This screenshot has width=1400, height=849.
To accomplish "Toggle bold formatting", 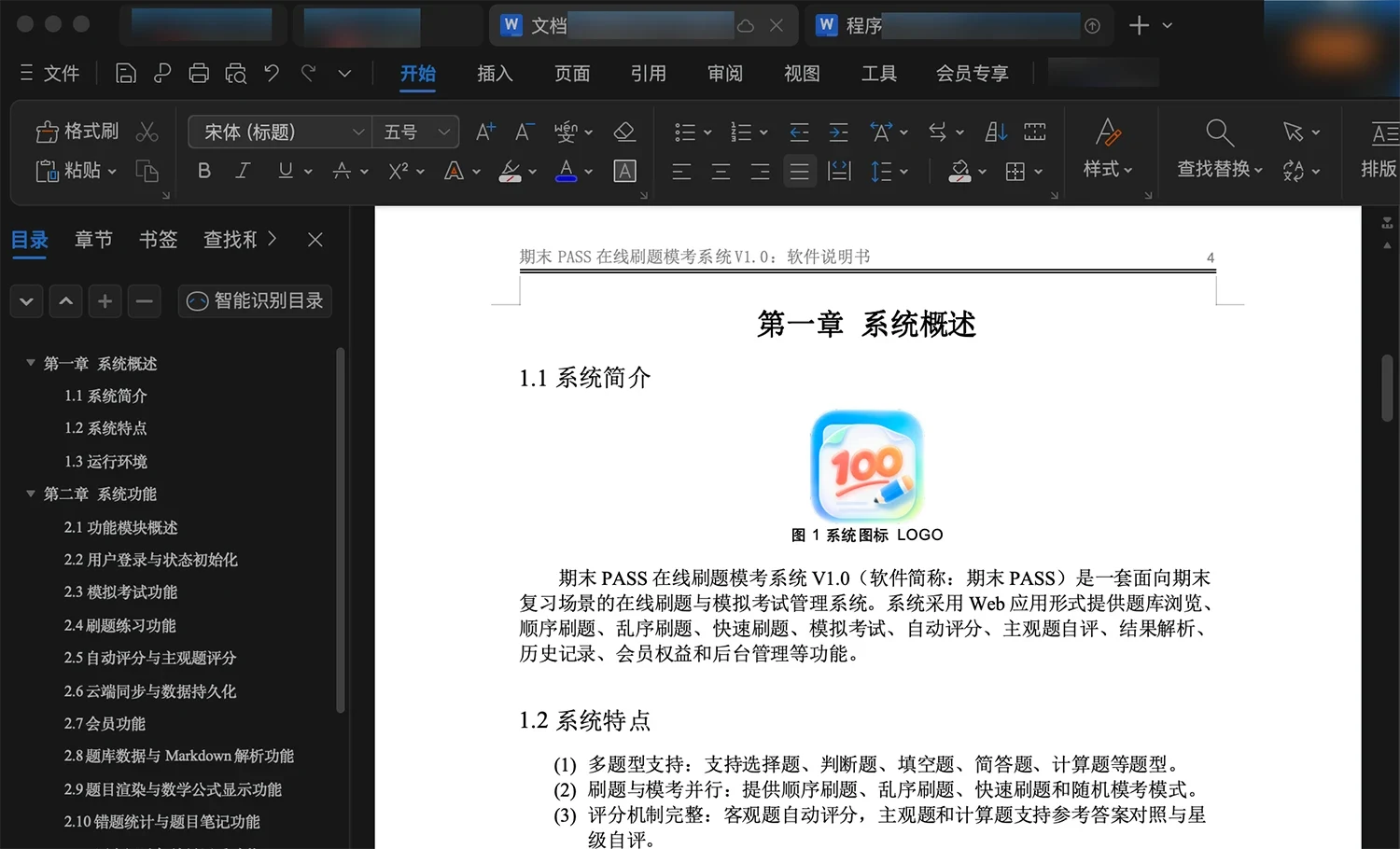I will pyautogui.click(x=204, y=171).
